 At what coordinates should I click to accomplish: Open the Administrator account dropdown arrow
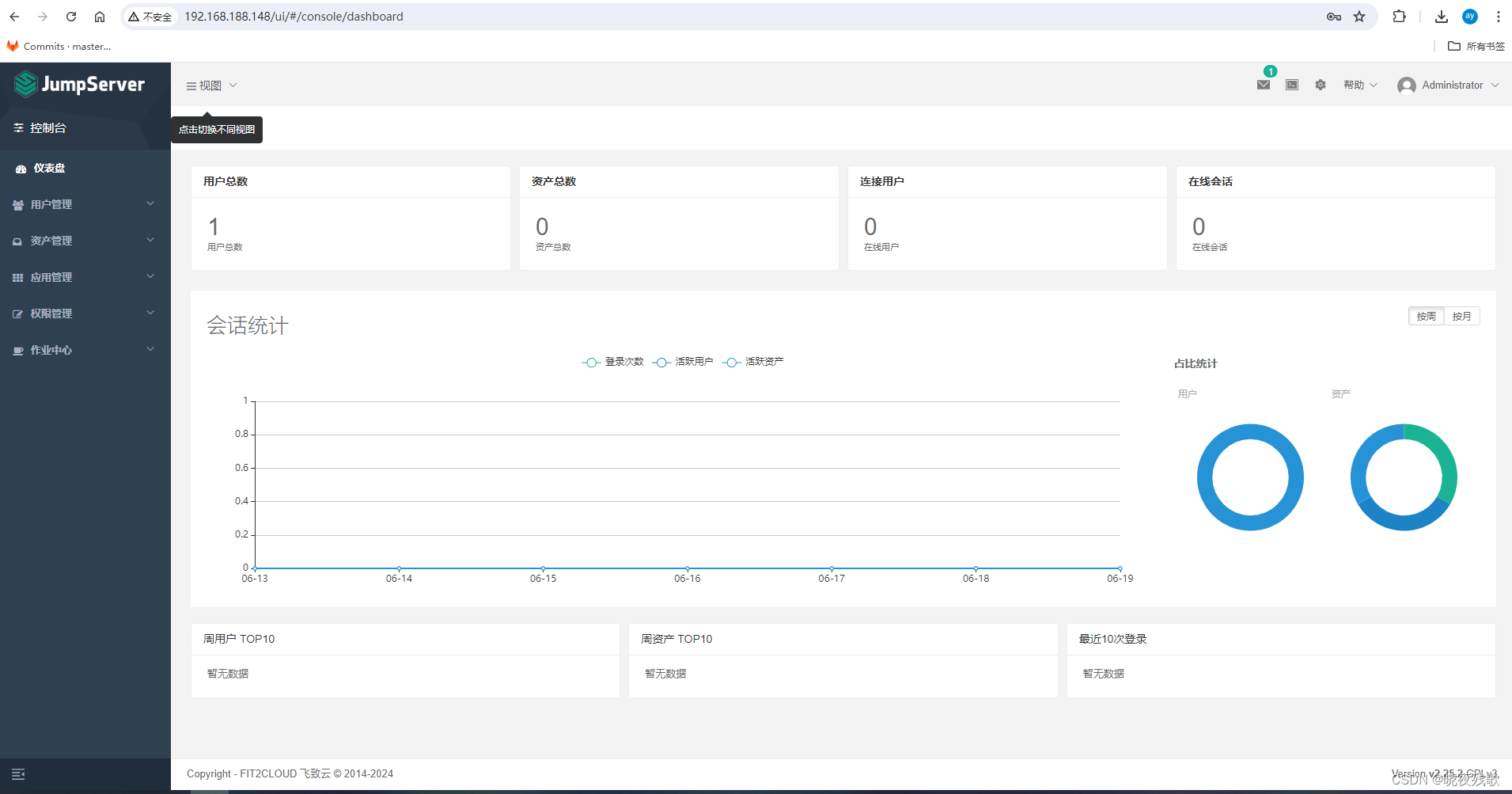pyautogui.click(x=1495, y=85)
